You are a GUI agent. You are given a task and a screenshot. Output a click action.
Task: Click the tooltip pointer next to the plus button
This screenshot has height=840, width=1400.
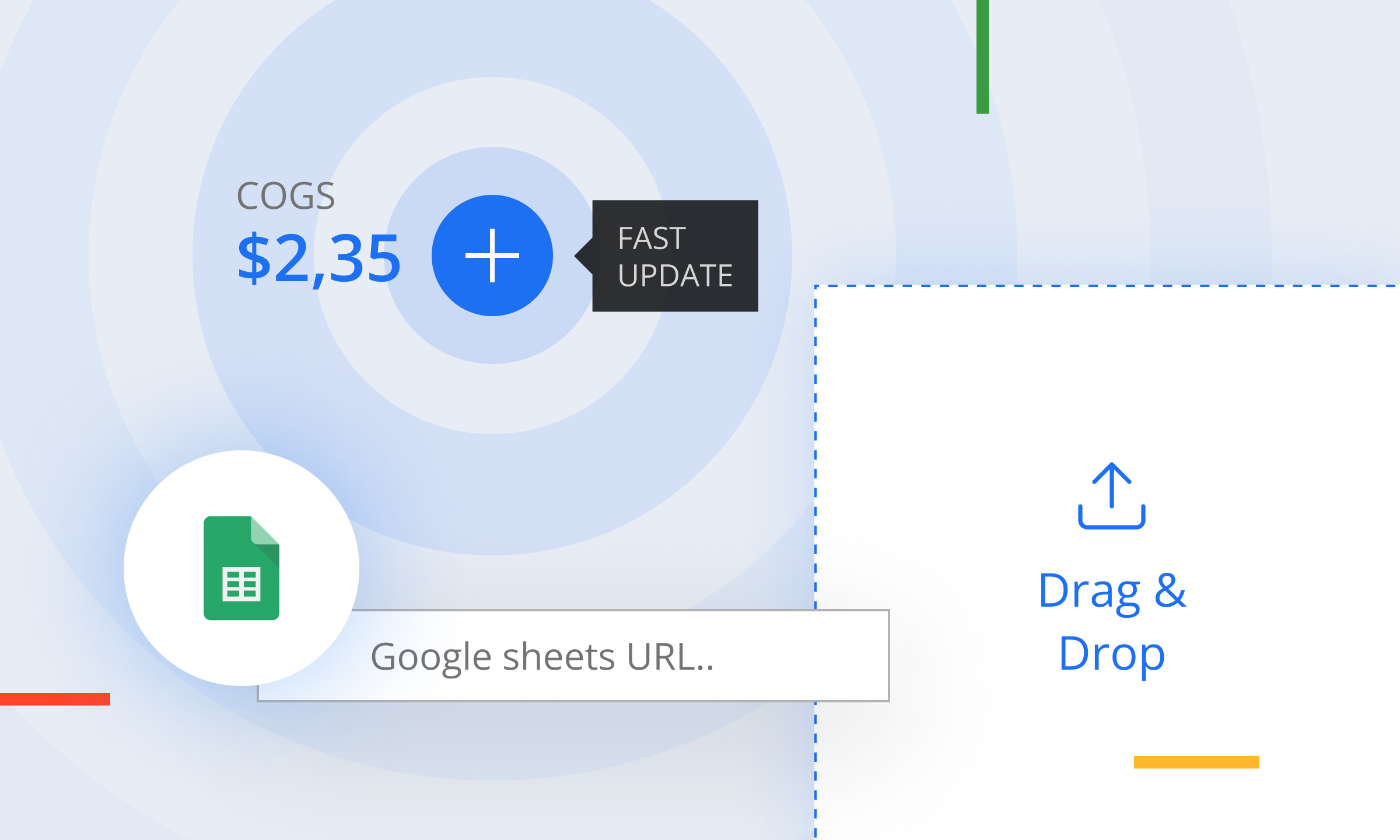tap(584, 255)
